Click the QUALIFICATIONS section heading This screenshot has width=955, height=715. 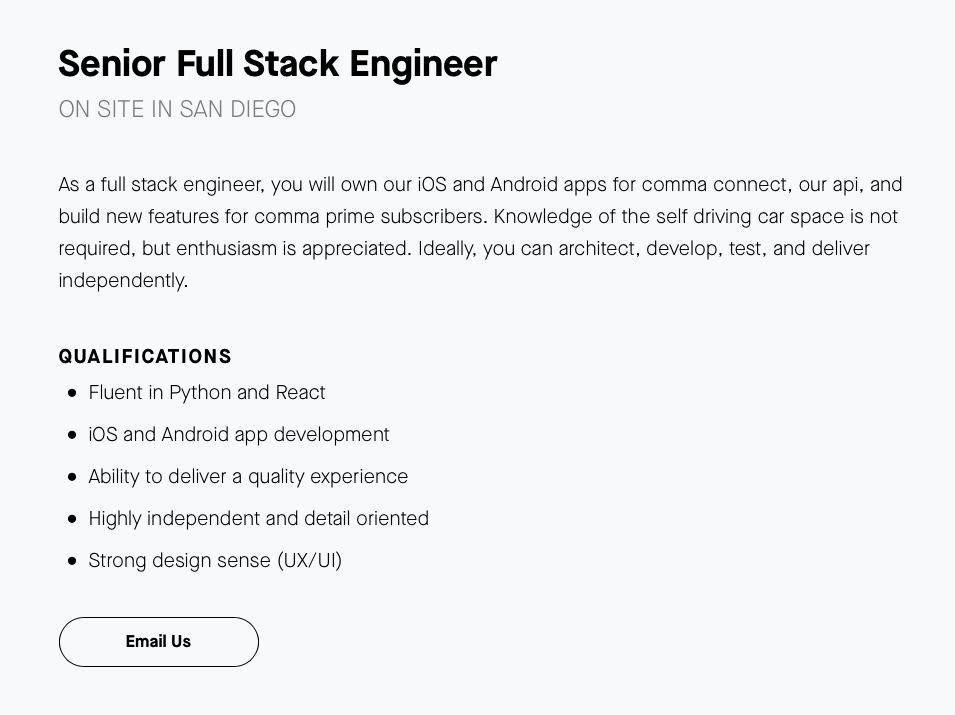(145, 357)
